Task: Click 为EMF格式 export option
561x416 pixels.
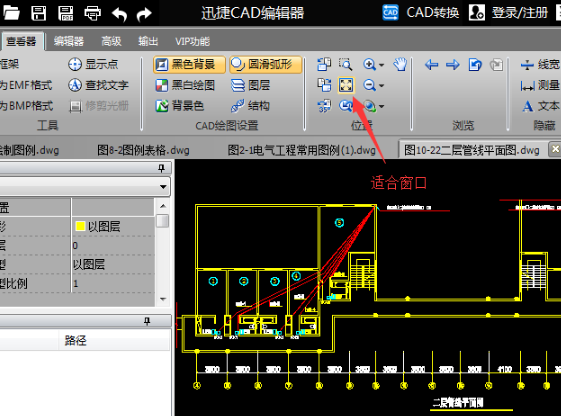Action: [x=26, y=85]
